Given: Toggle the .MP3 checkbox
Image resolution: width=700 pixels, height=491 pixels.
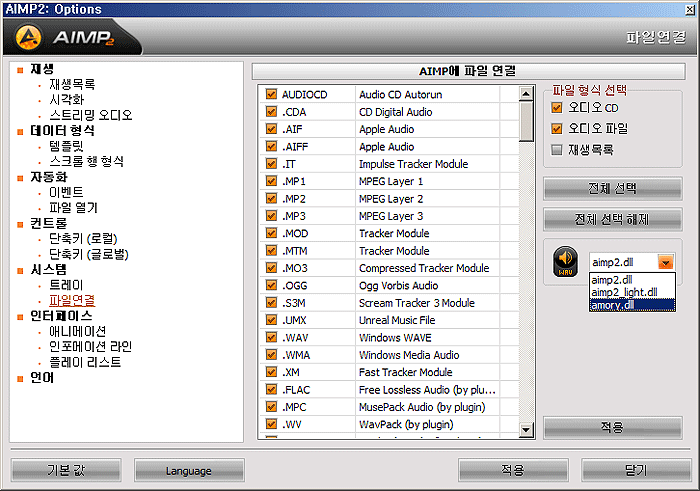Looking at the screenshot, I should click(x=271, y=216).
